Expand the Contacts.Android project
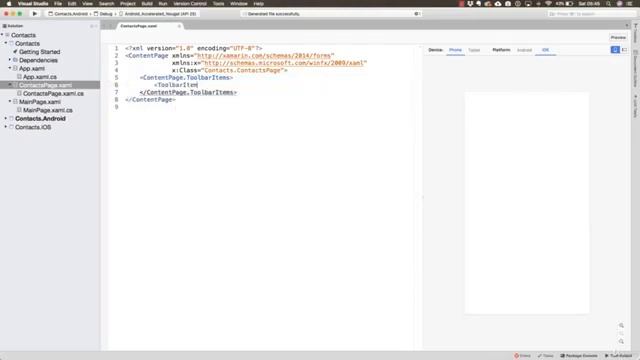 click(6, 118)
